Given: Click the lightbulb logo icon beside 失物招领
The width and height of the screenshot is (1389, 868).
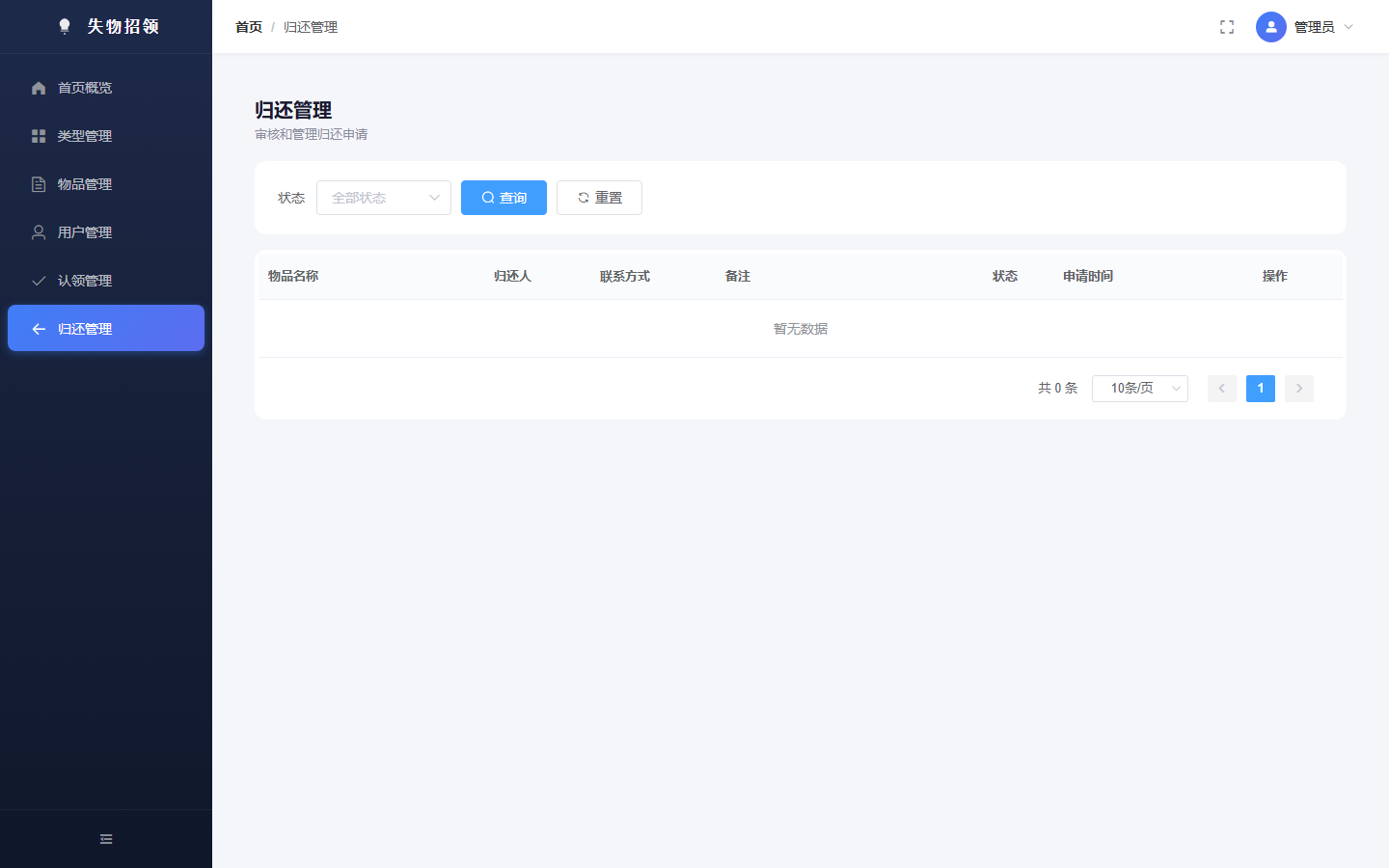Looking at the screenshot, I should 65,26.
